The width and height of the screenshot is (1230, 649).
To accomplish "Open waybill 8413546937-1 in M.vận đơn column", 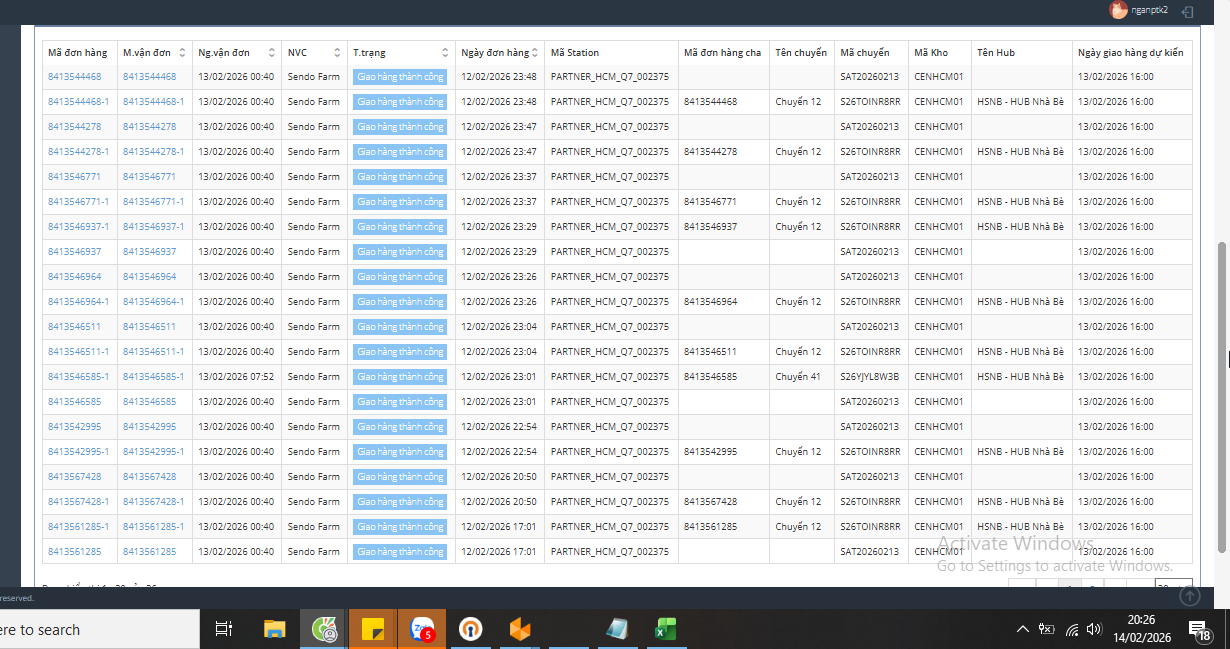I will (153, 227).
